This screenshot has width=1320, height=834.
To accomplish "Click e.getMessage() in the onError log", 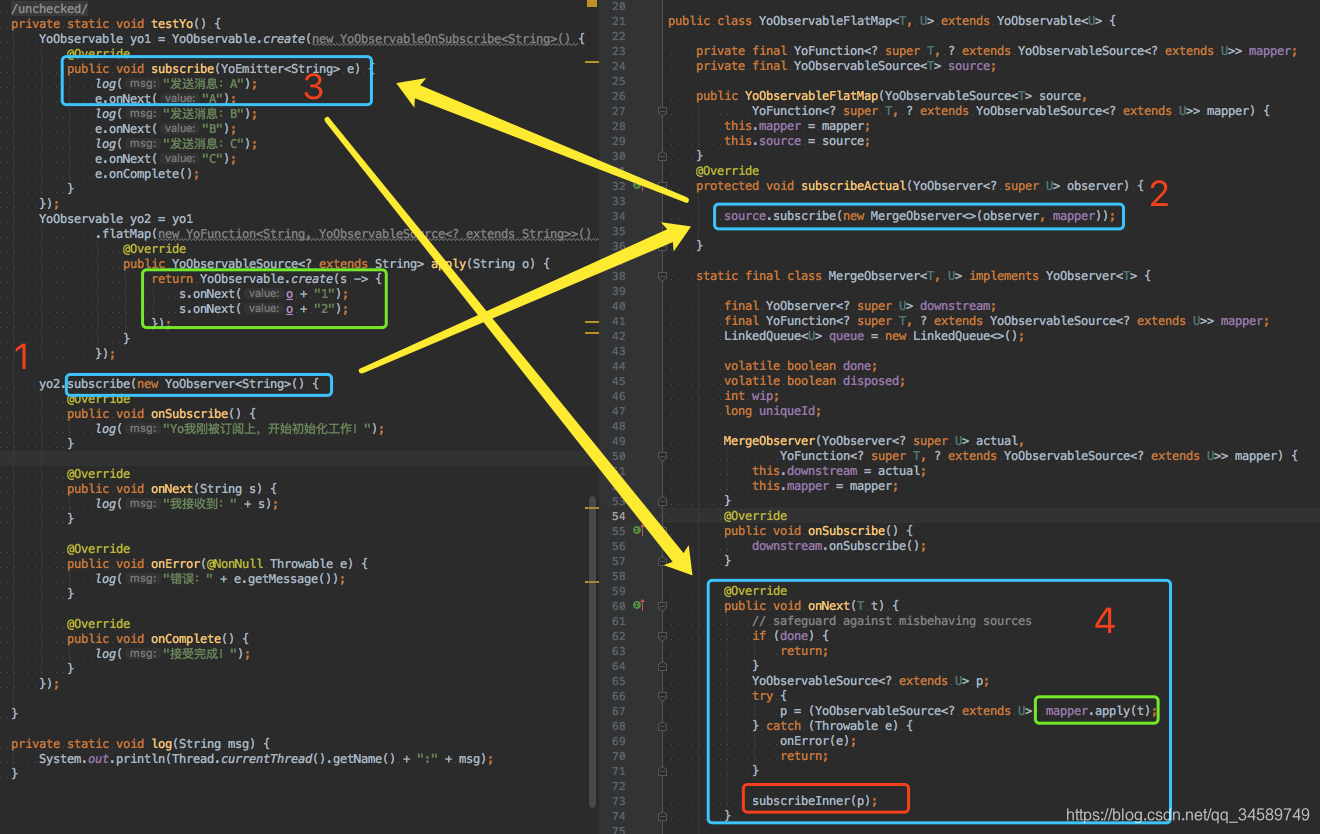I will coord(283,579).
